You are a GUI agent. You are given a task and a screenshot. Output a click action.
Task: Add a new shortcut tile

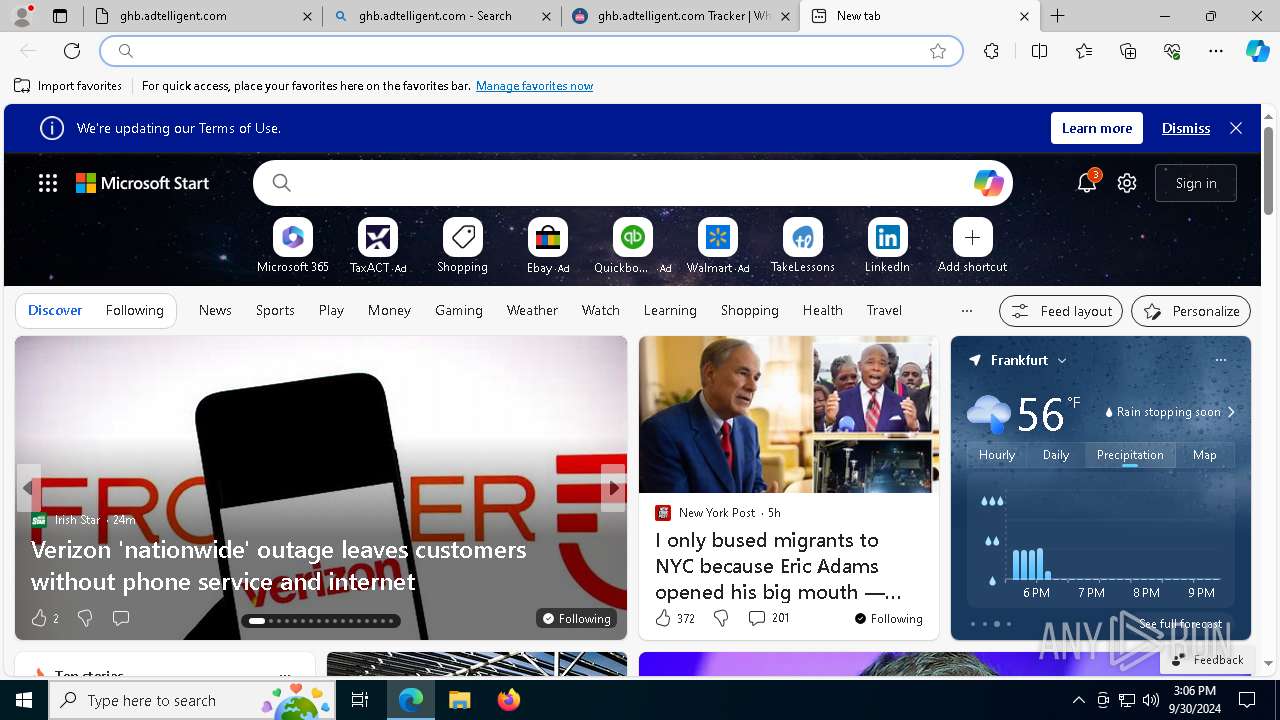(973, 246)
